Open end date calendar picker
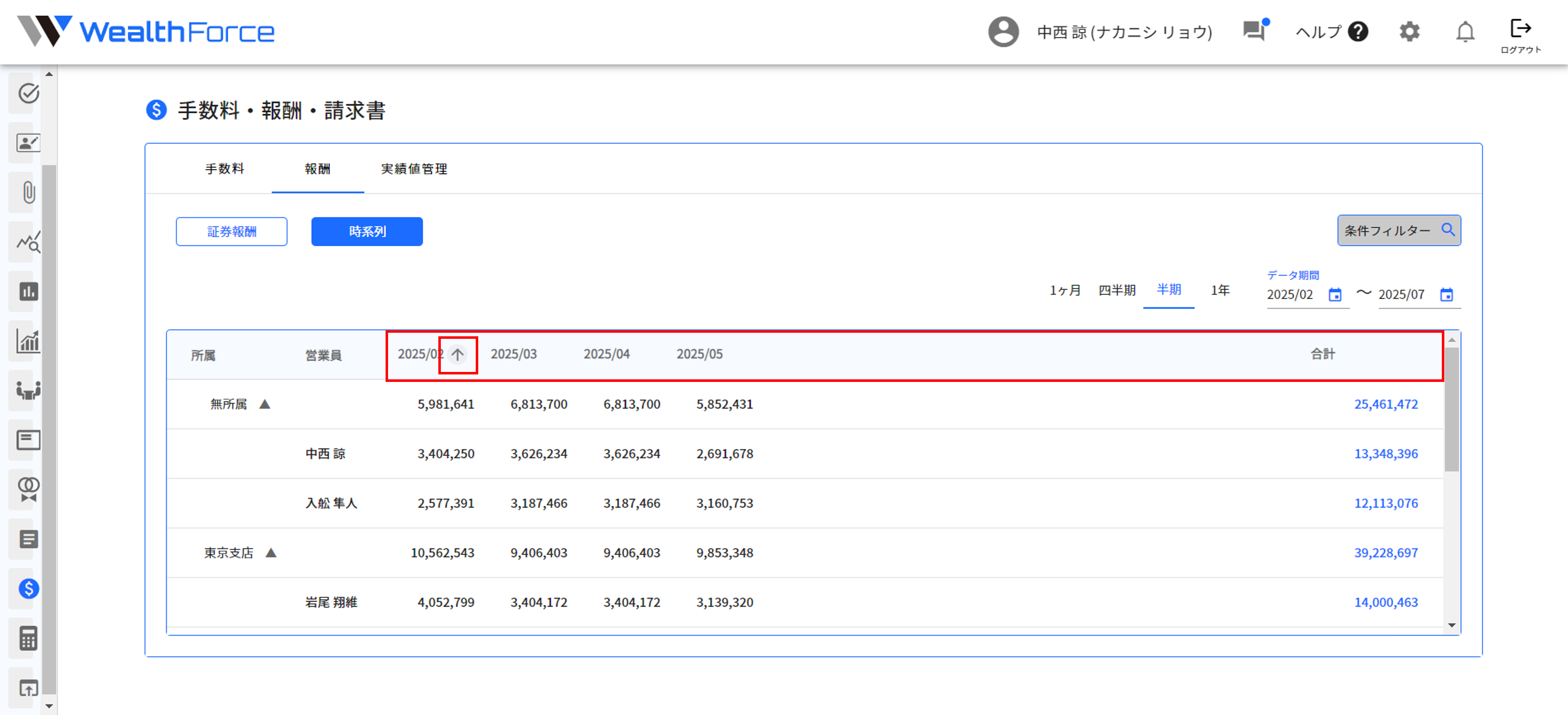 [1447, 295]
